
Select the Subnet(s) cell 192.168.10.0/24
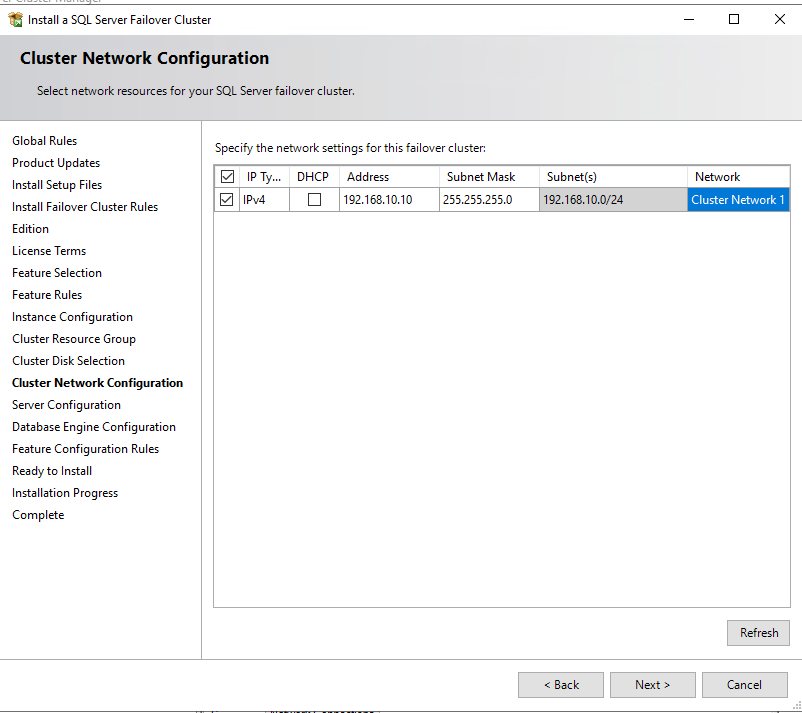(x=613, y=199)
